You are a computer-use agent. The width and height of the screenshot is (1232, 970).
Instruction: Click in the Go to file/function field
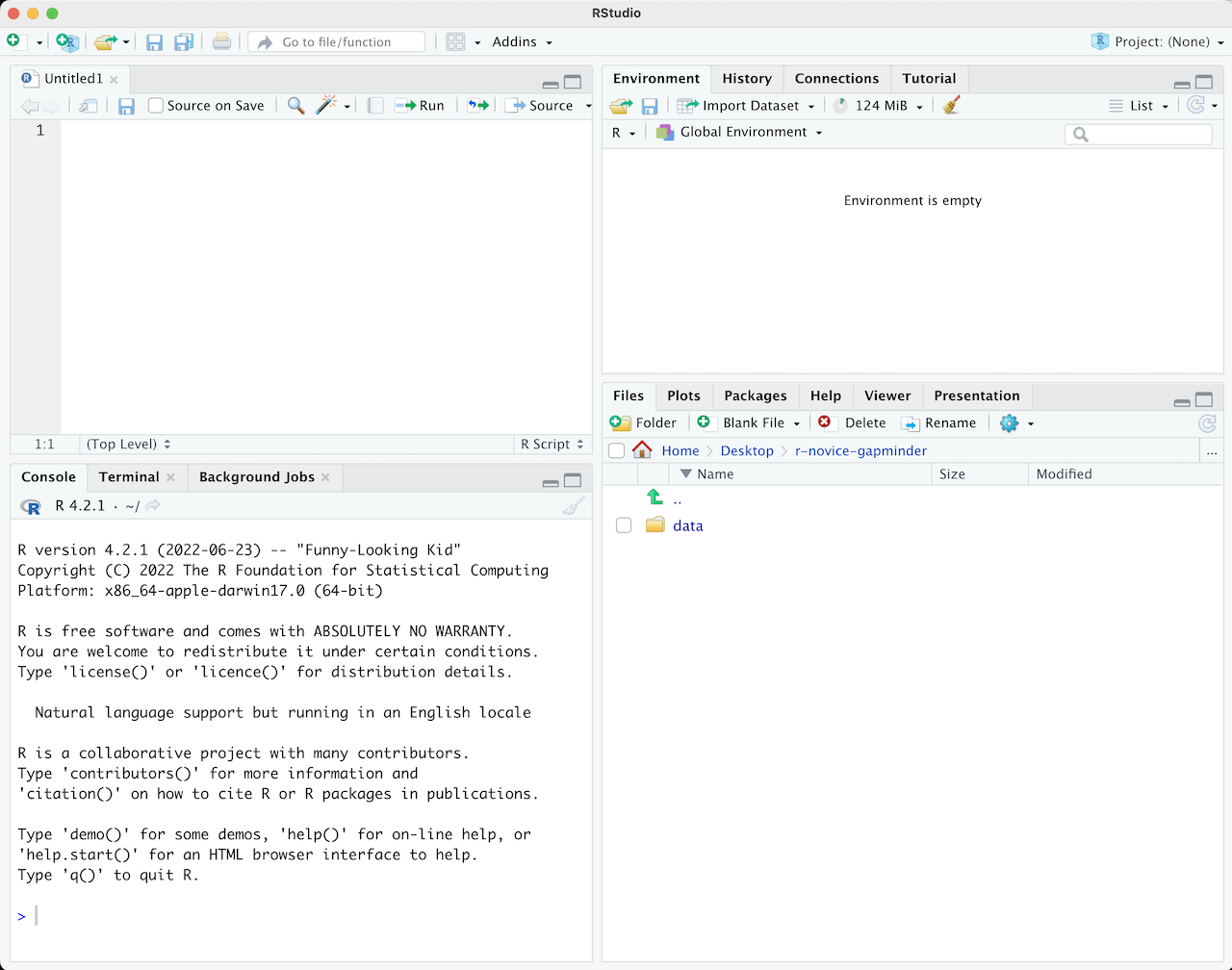pos(337,41)
